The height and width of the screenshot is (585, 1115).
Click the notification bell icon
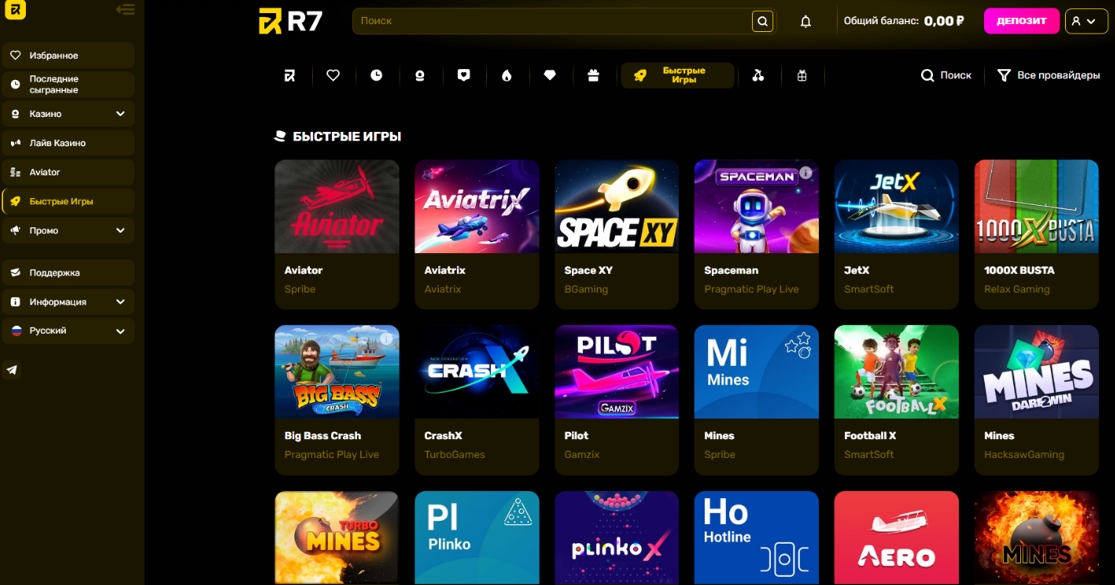(805, 21)
